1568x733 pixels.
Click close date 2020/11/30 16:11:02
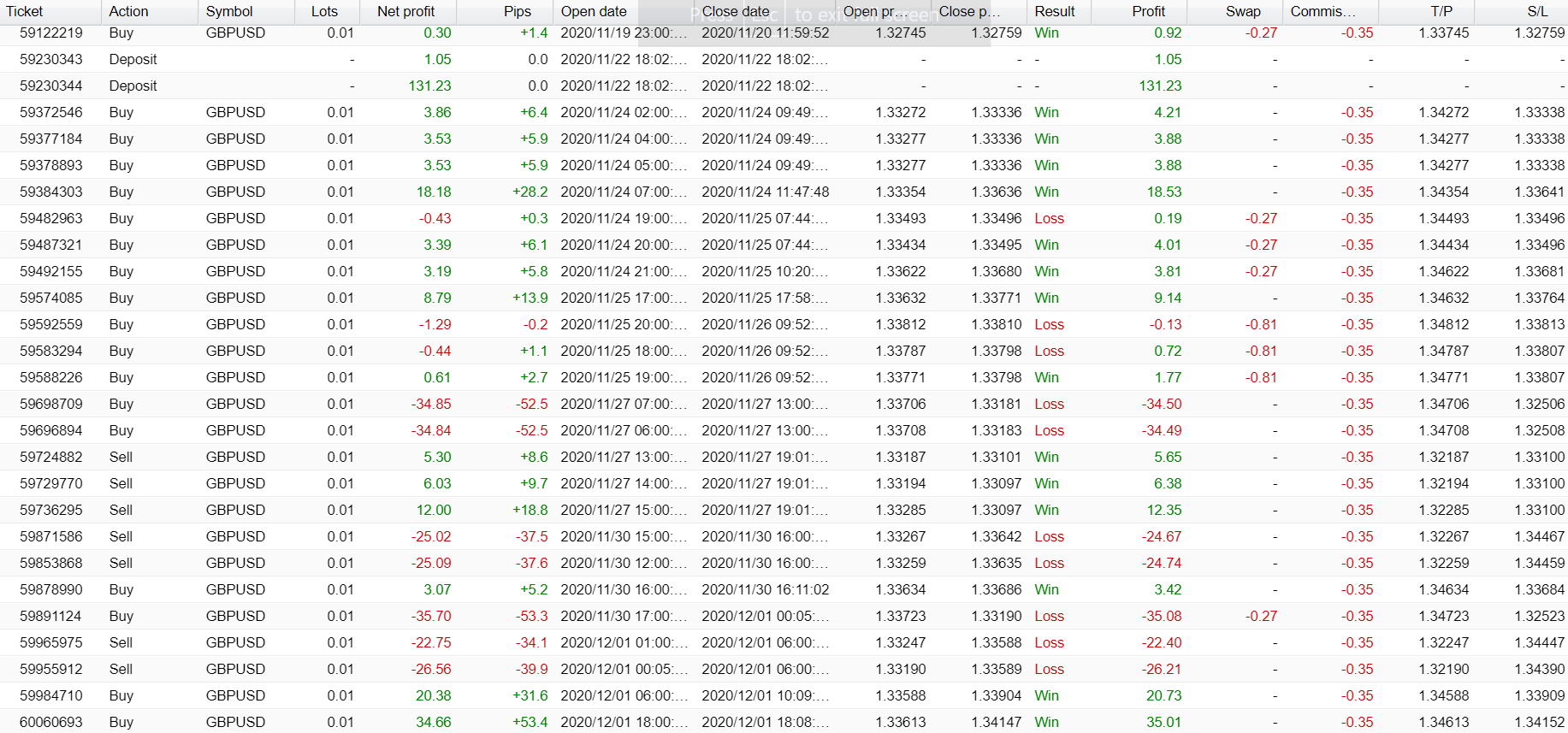click(x=766, y=589)
